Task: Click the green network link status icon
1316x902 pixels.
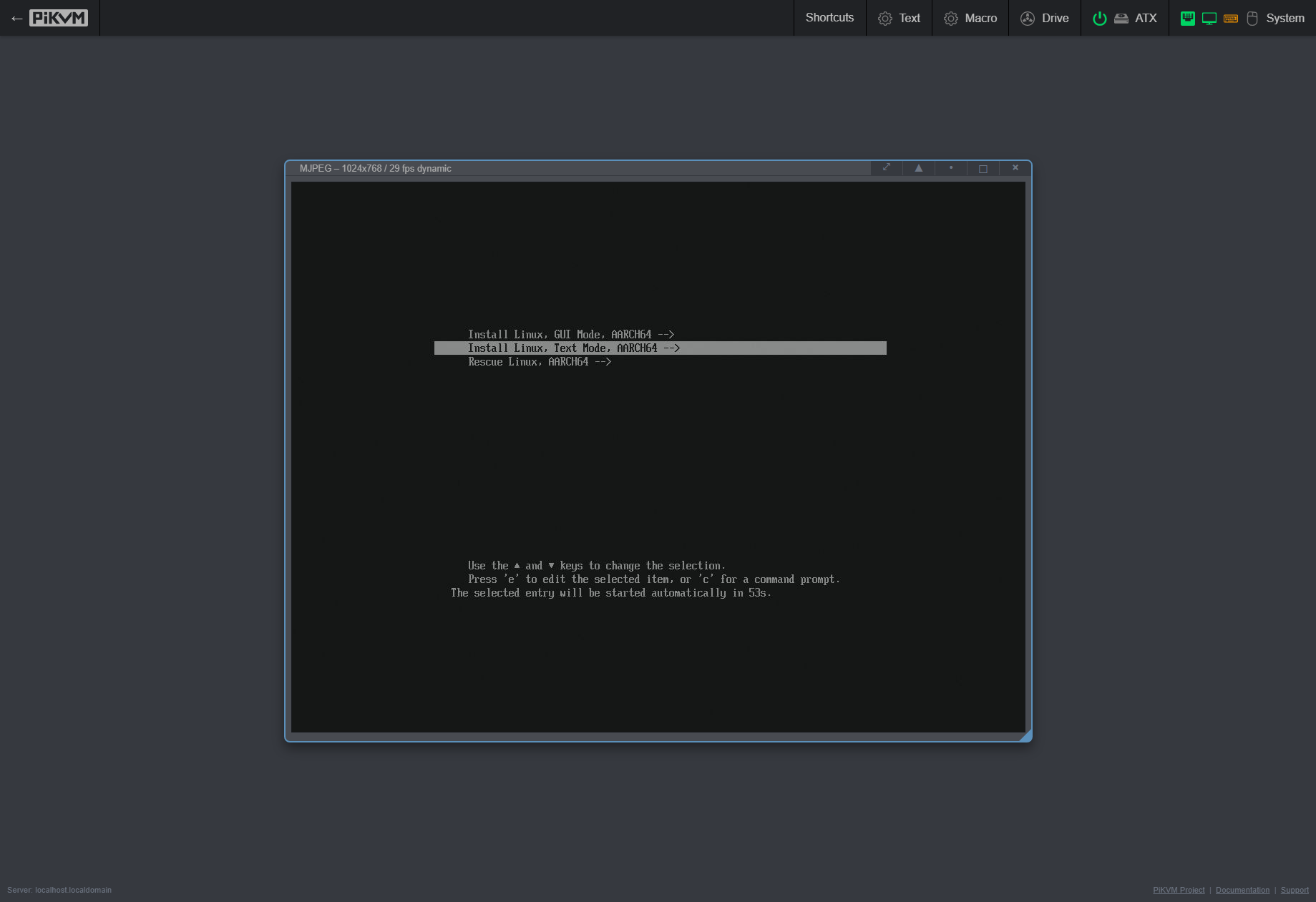Action: click(1187, 19)
